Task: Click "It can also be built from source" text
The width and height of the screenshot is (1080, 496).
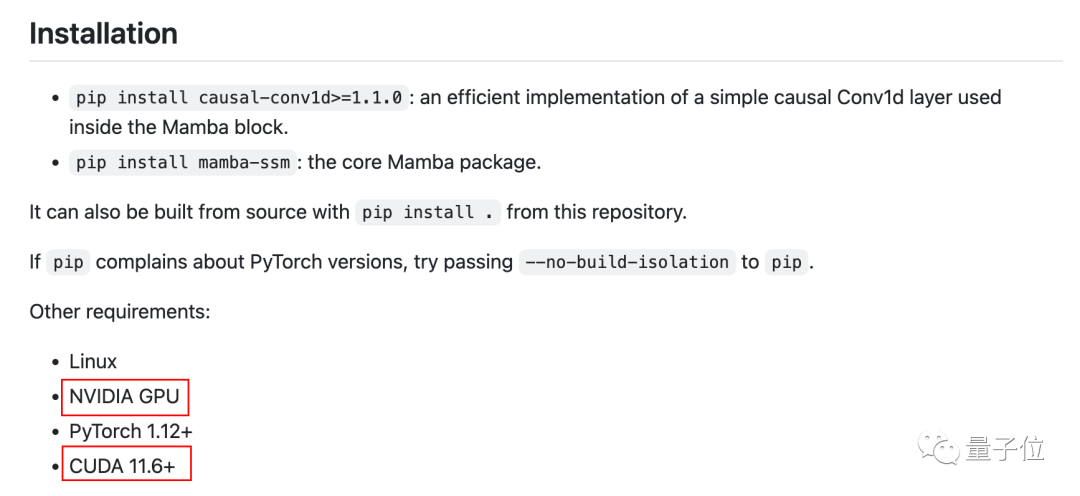Action: (190, 212)
